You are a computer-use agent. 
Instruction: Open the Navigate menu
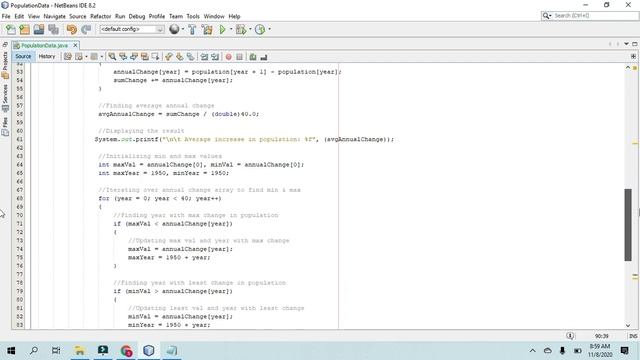55,16
